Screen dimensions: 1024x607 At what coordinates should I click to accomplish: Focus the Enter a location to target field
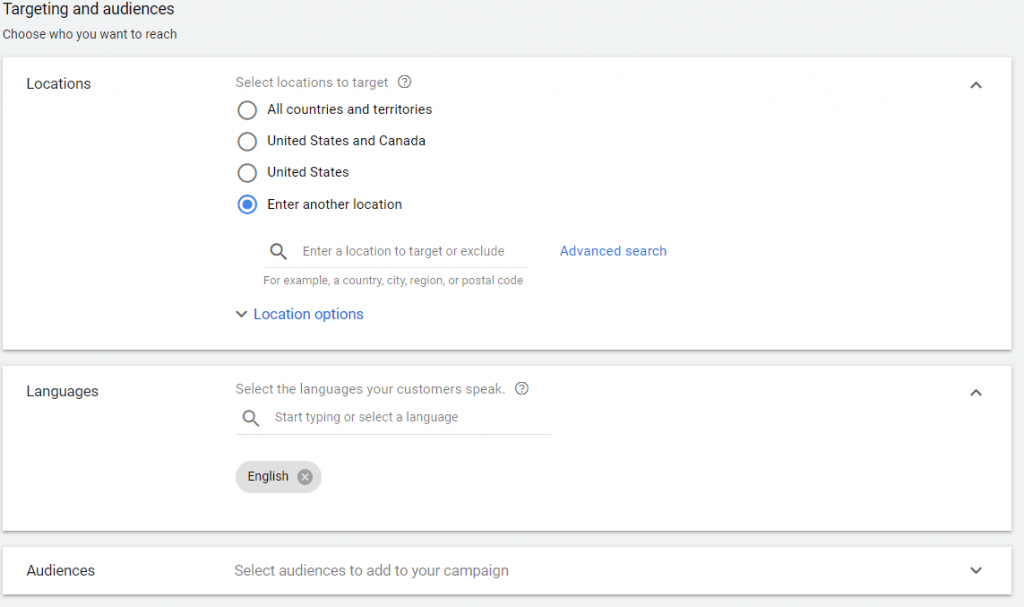(410, 252)
